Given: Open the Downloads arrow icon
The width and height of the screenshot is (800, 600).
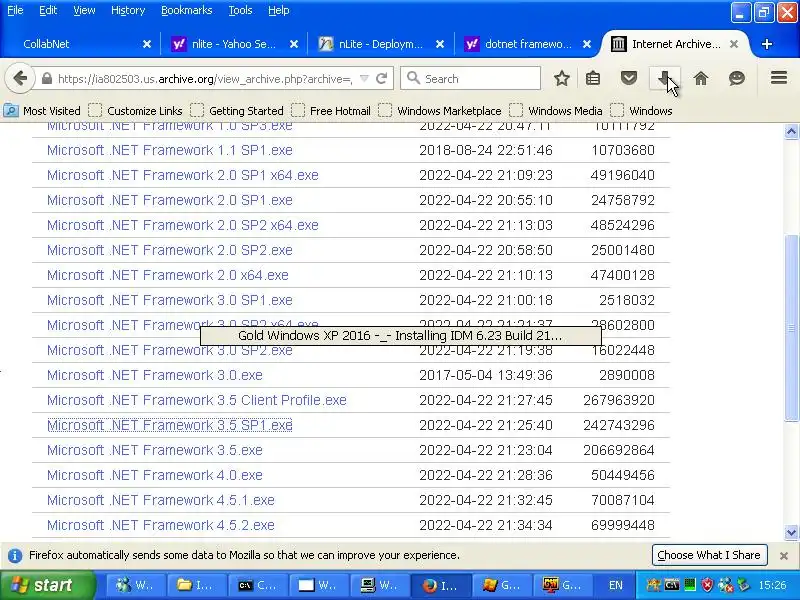Looking at the screenshot, I should pyautogui.click(x=664, y=79).
